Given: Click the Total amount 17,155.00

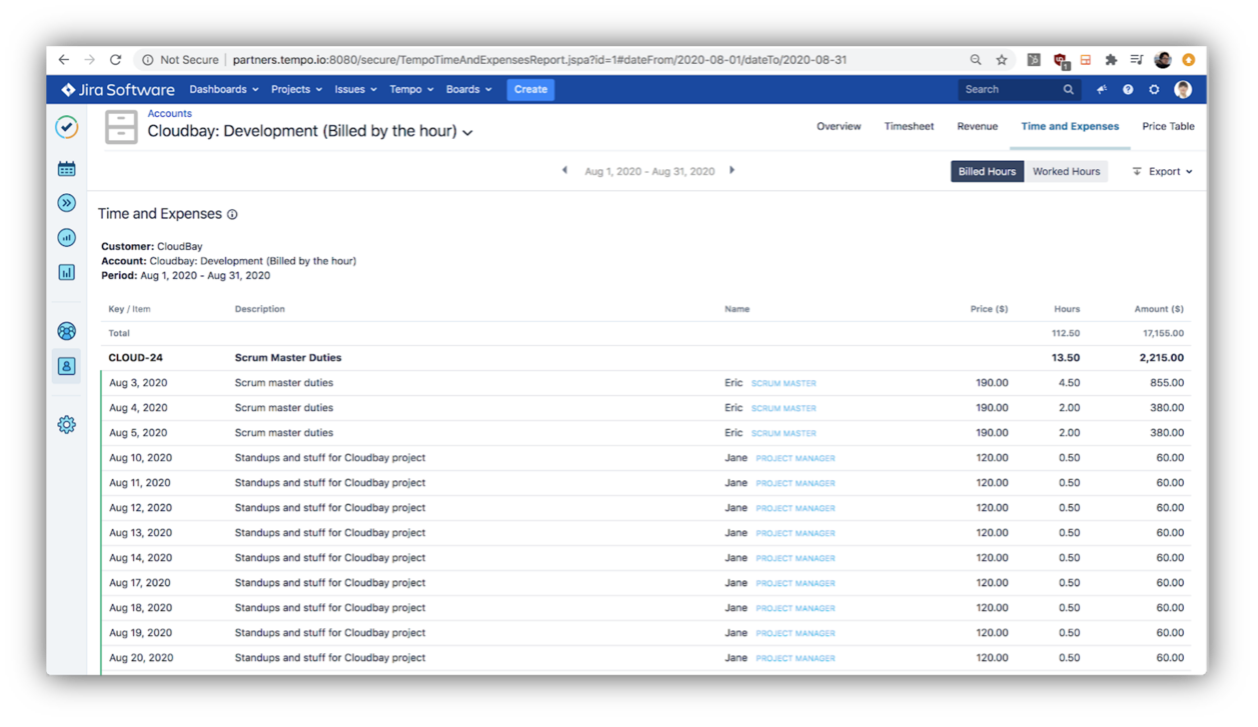Looking at the screenshot, I should click(x=1163, y=334).
